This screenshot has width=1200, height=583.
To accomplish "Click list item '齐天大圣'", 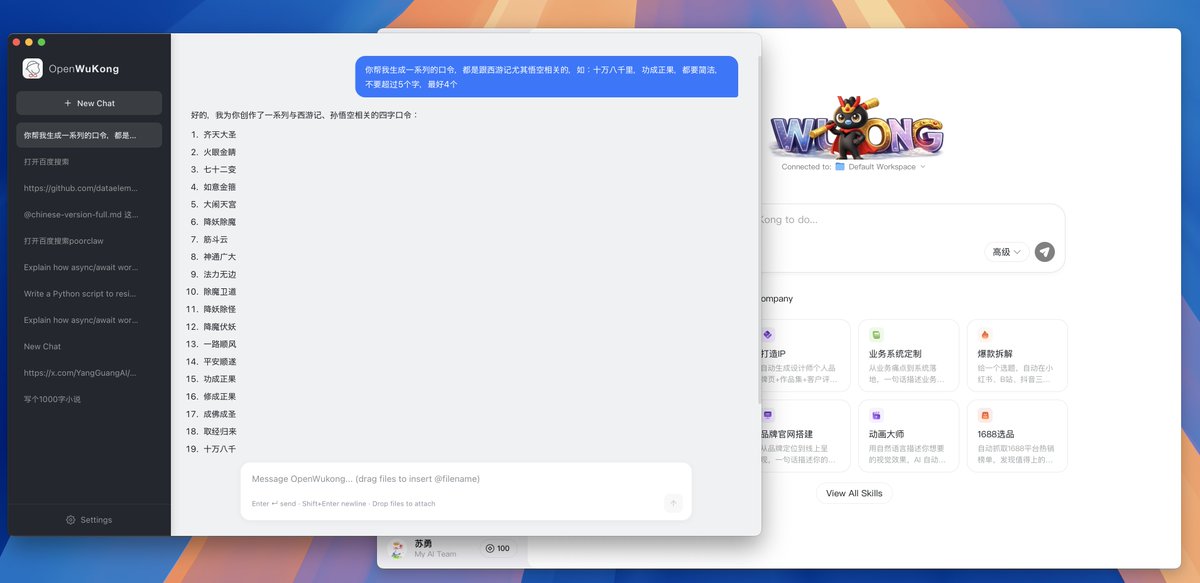I will point(220,135).
